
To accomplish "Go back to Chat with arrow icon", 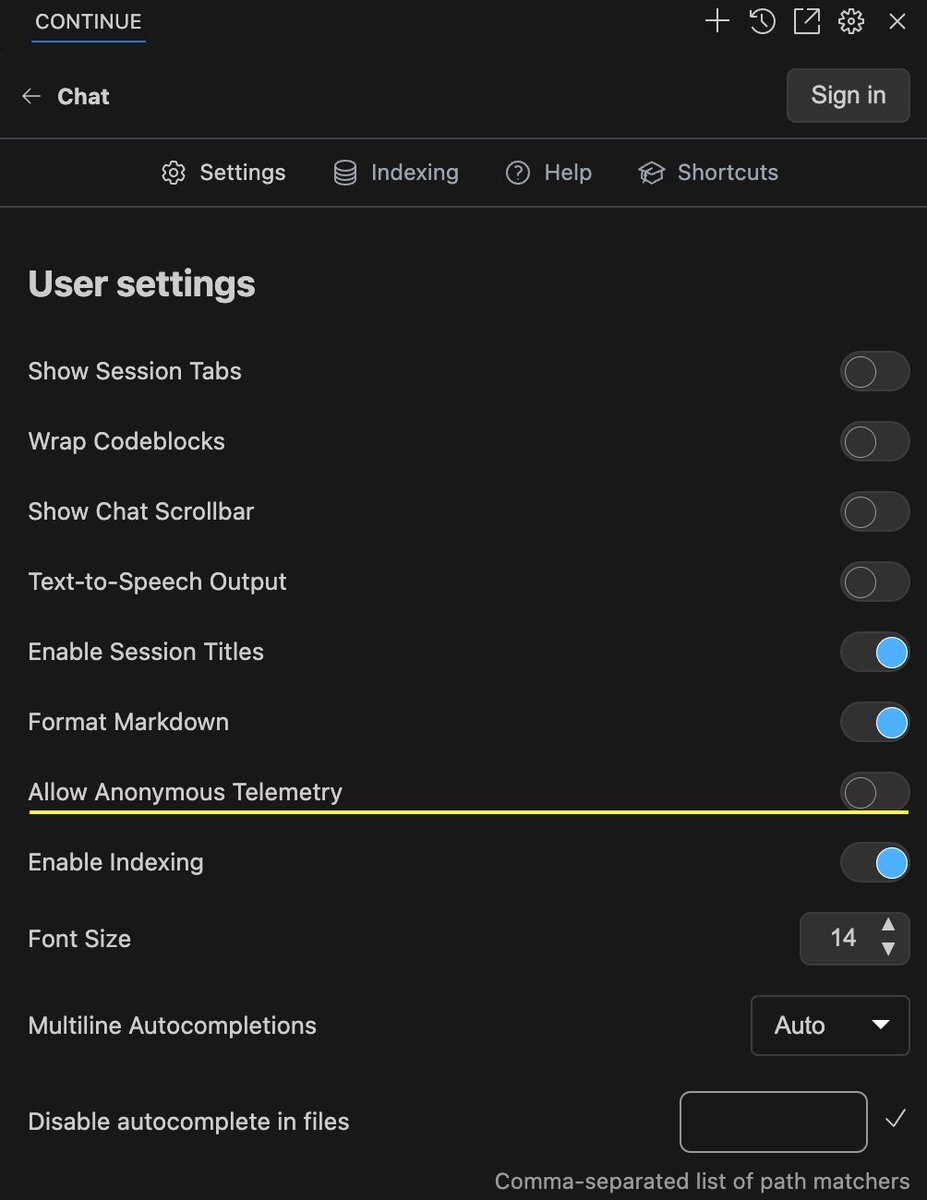I will tap(31, 96).
